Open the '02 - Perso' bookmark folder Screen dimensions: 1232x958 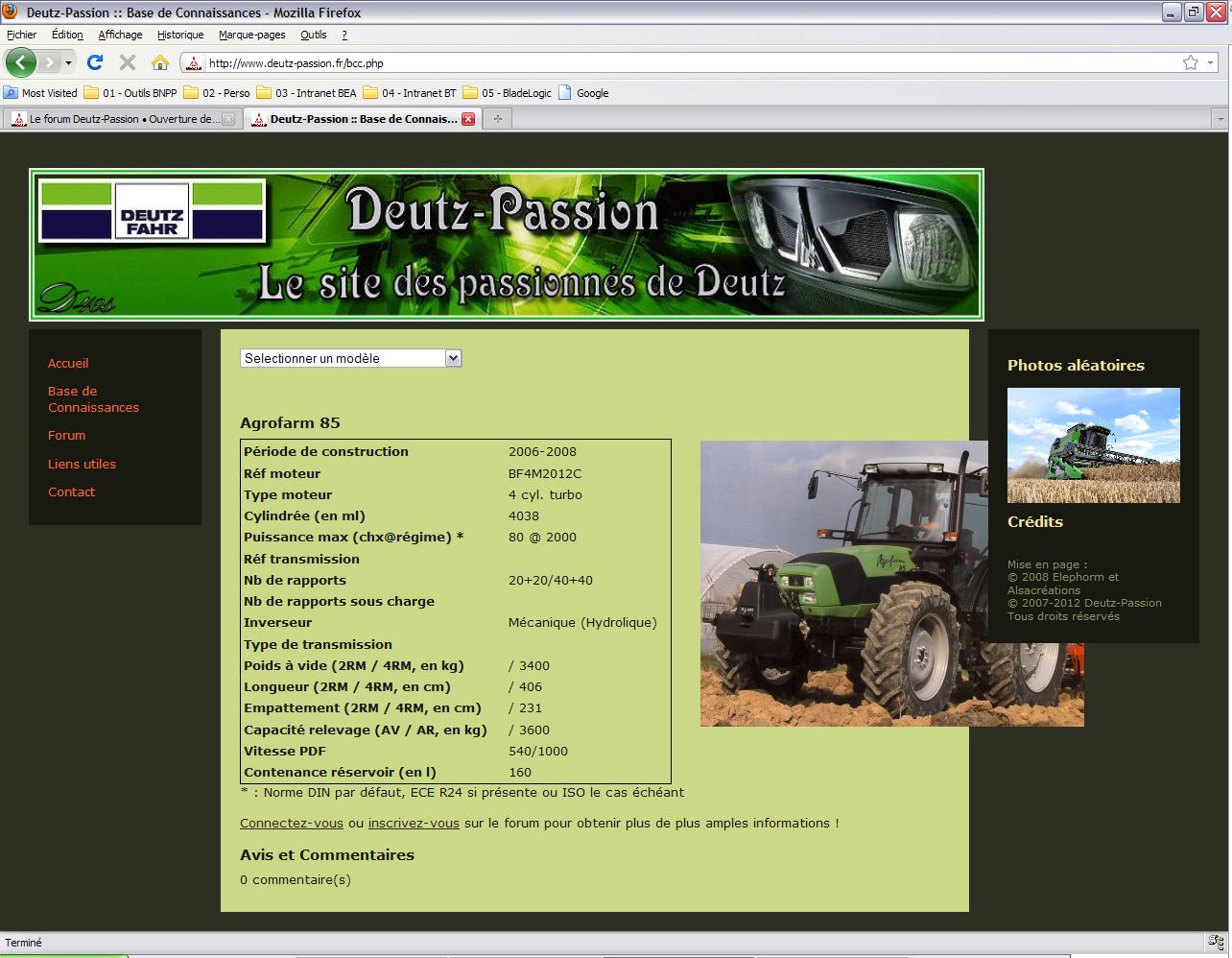217,93
